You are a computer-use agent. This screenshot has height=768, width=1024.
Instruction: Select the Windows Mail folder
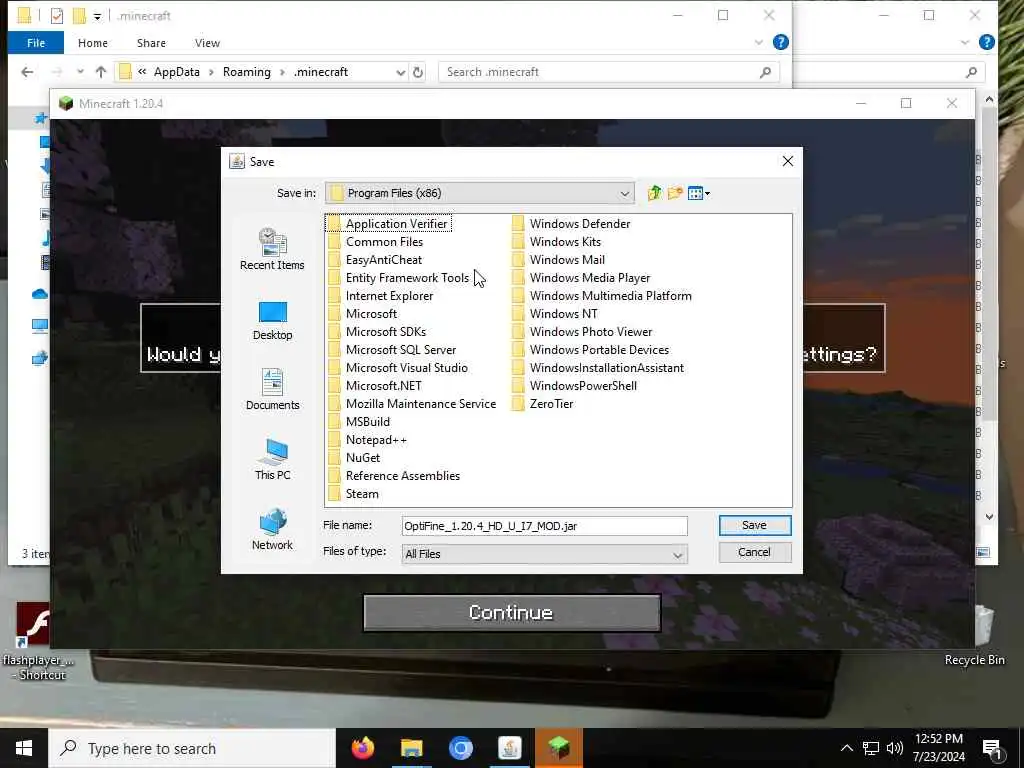click(558, 259)
